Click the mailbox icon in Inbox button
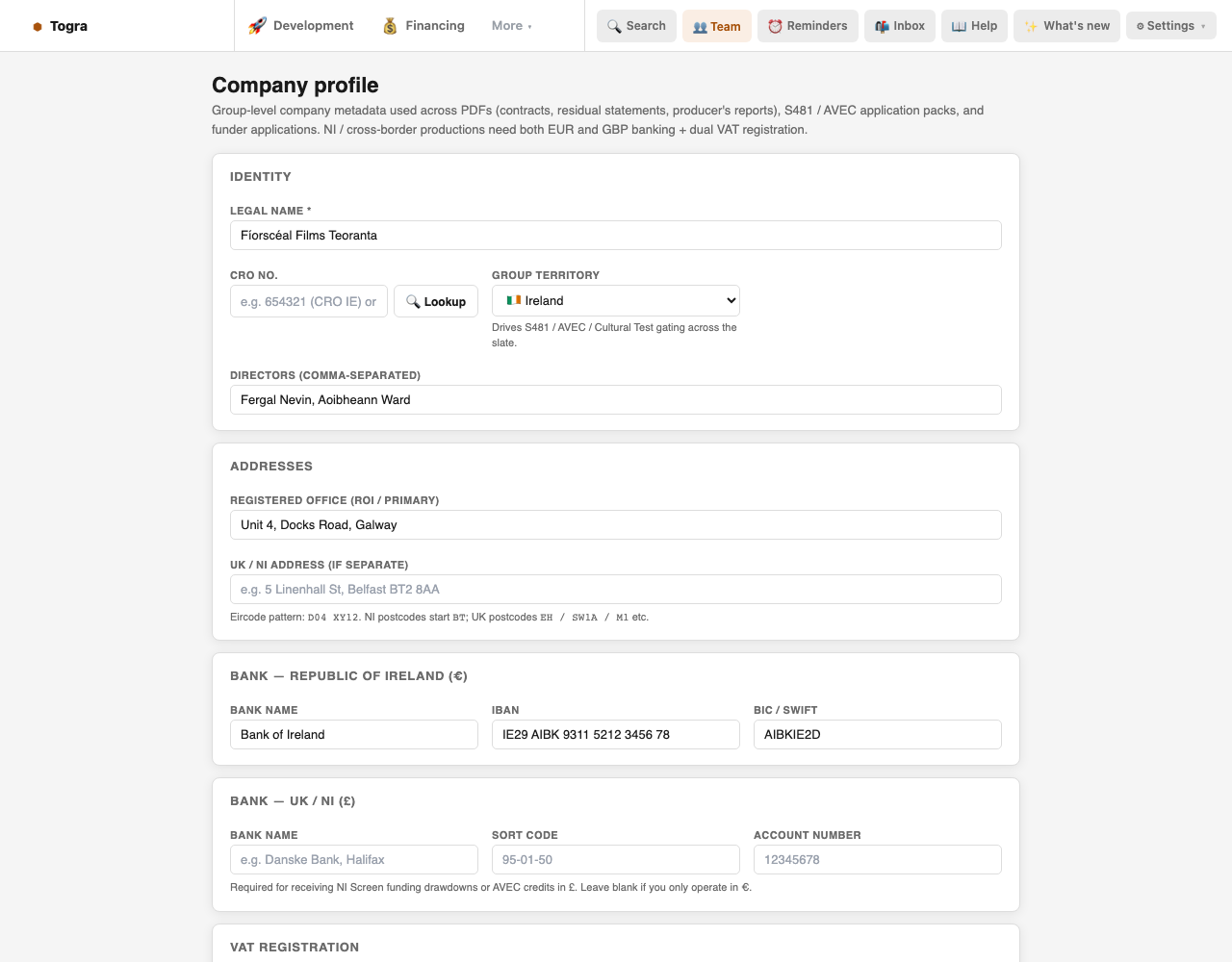1232x962 pixels. pos(882,26)
